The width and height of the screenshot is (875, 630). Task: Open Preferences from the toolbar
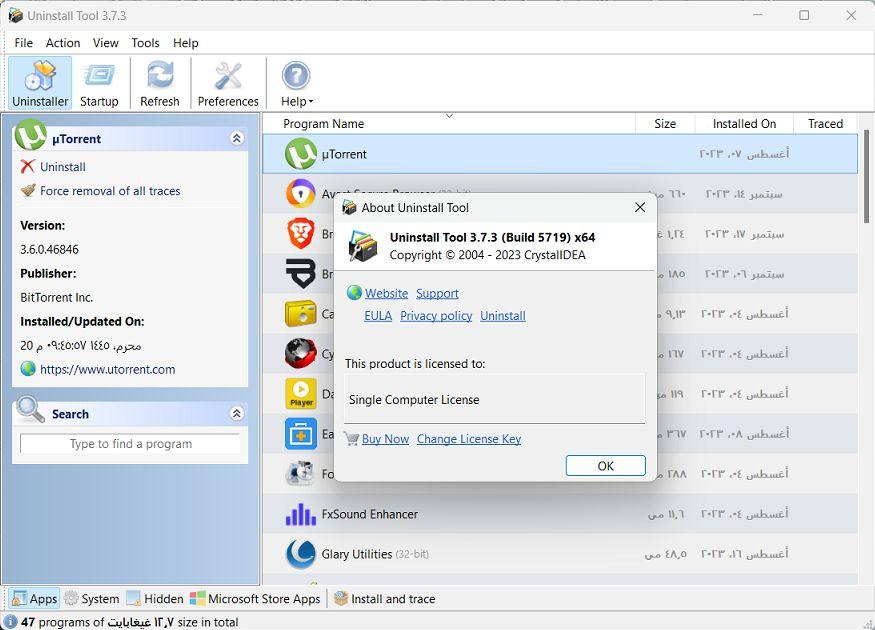point(228,83)
